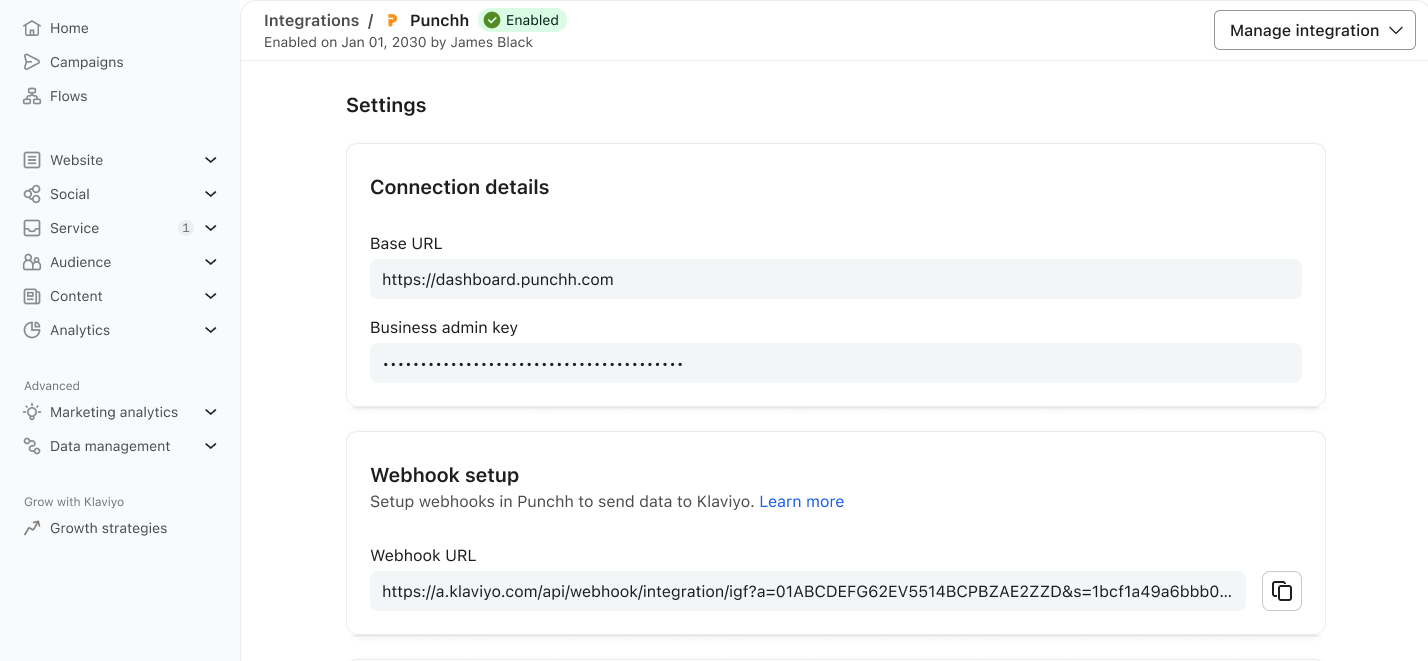Open the Manage integration dropdown
The width and height of the screenshot is (1428, 661).
(1314, 30)
